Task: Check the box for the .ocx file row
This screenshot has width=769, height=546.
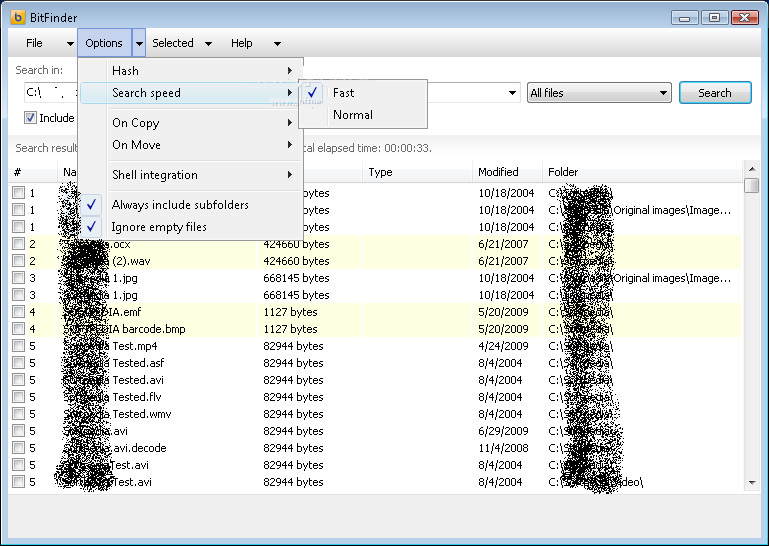Action: tap(19, 244)
